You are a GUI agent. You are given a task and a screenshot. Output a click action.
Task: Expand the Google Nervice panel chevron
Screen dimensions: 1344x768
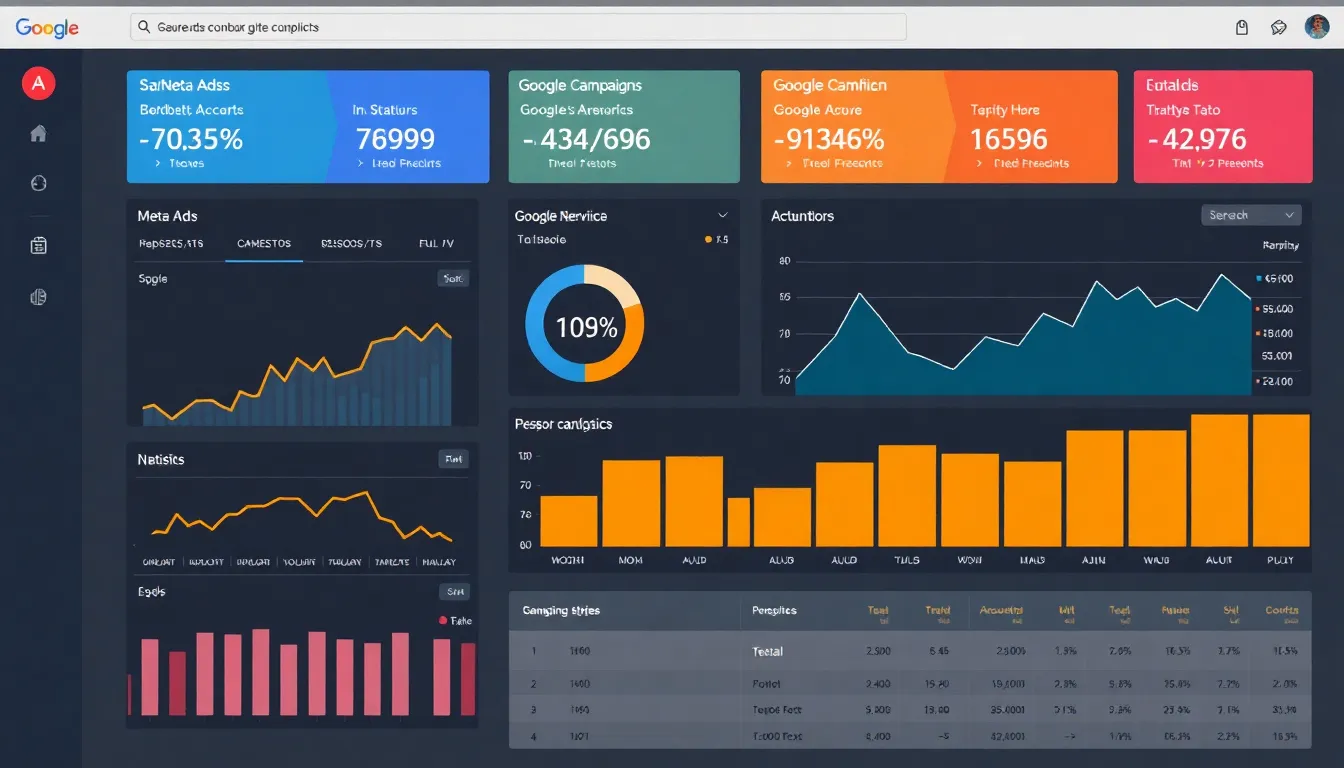click(722, 216)
